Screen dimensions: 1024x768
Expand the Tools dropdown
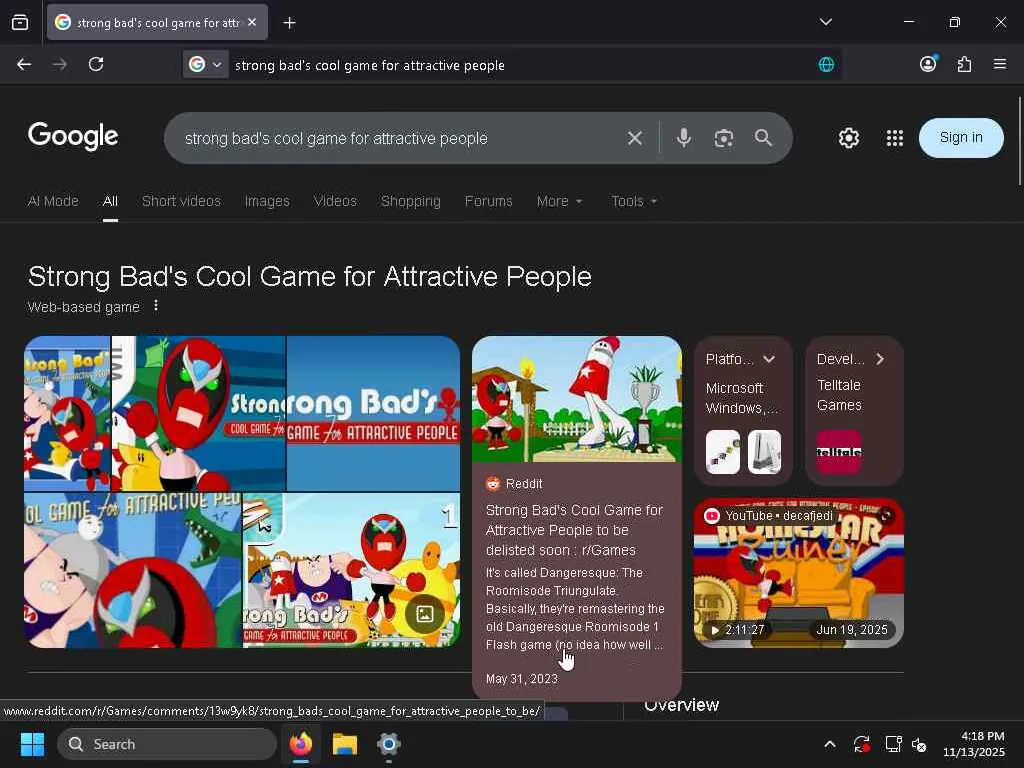pos(633,201)
